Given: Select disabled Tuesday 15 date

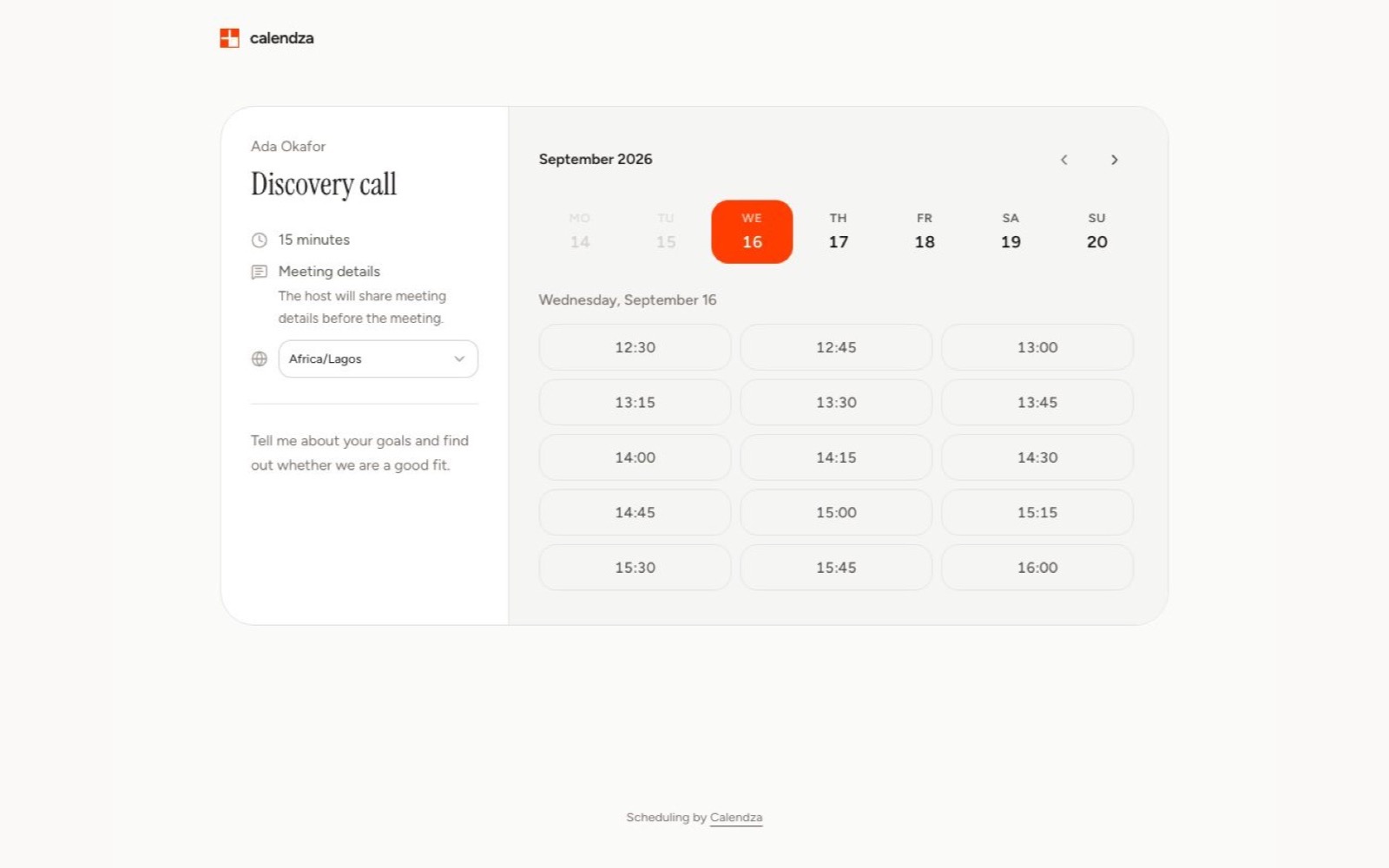Looking at the screenshot, I should [x=666, y=232].
